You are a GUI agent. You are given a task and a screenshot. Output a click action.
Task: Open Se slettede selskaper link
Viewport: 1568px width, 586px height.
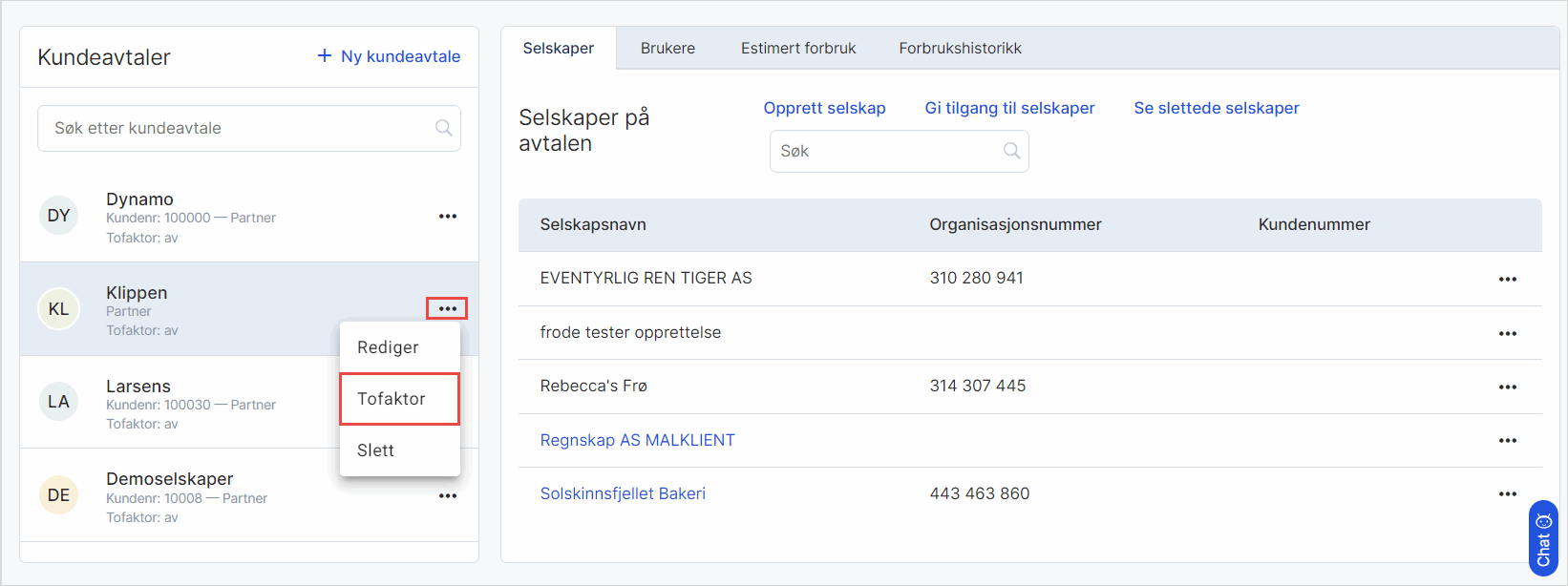click(1216, 108)
